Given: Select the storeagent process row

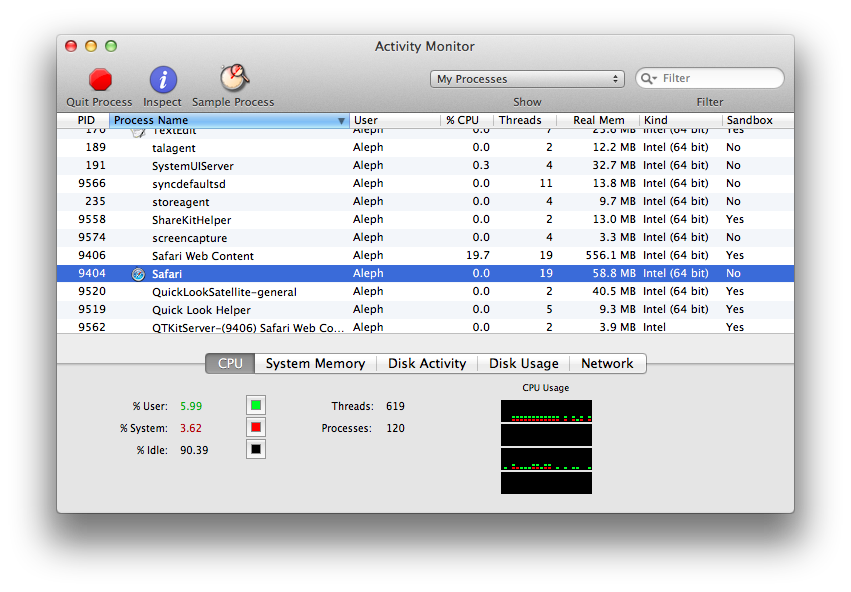Looking at the screenshot, I should [426, 201].
